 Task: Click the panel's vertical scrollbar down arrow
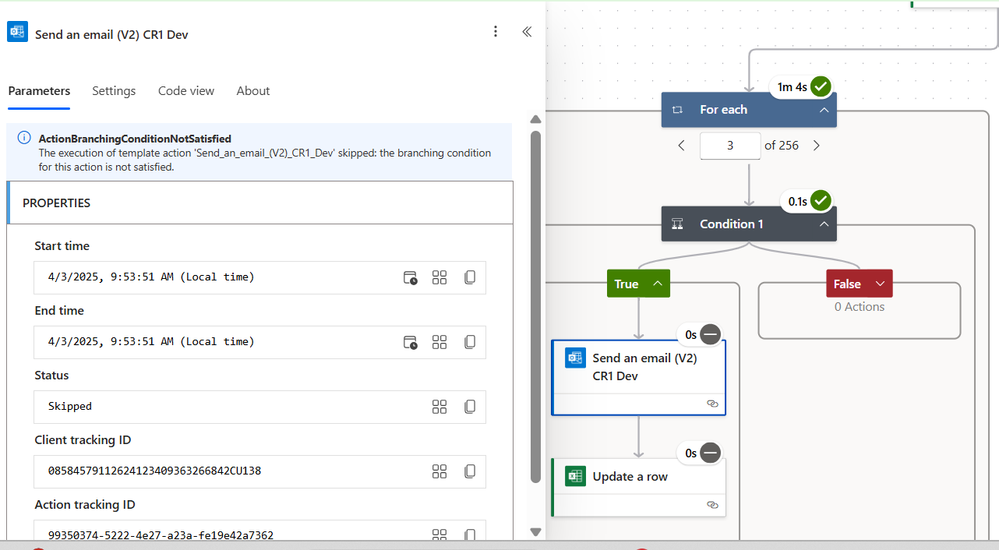coord(535,532)
